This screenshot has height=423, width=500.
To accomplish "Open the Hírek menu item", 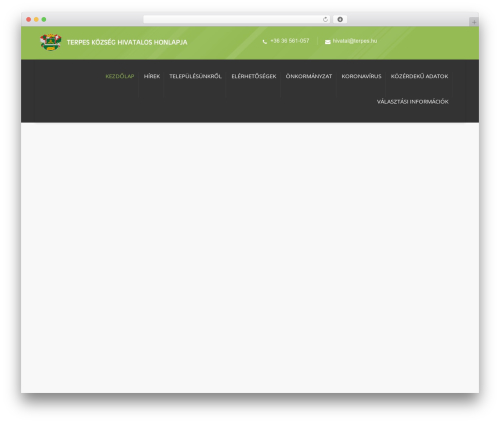I will click(x=152, y=76).
